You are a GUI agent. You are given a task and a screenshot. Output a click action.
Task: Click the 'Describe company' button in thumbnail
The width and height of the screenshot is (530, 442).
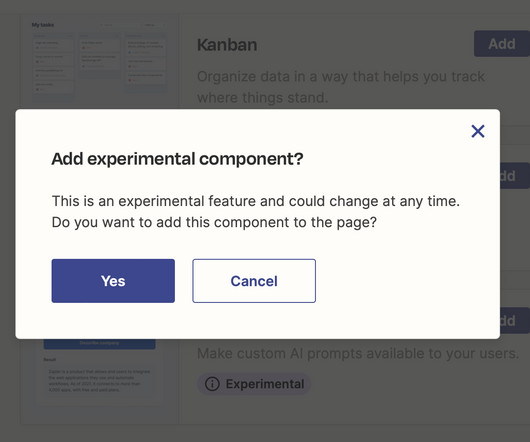point(99,343)
